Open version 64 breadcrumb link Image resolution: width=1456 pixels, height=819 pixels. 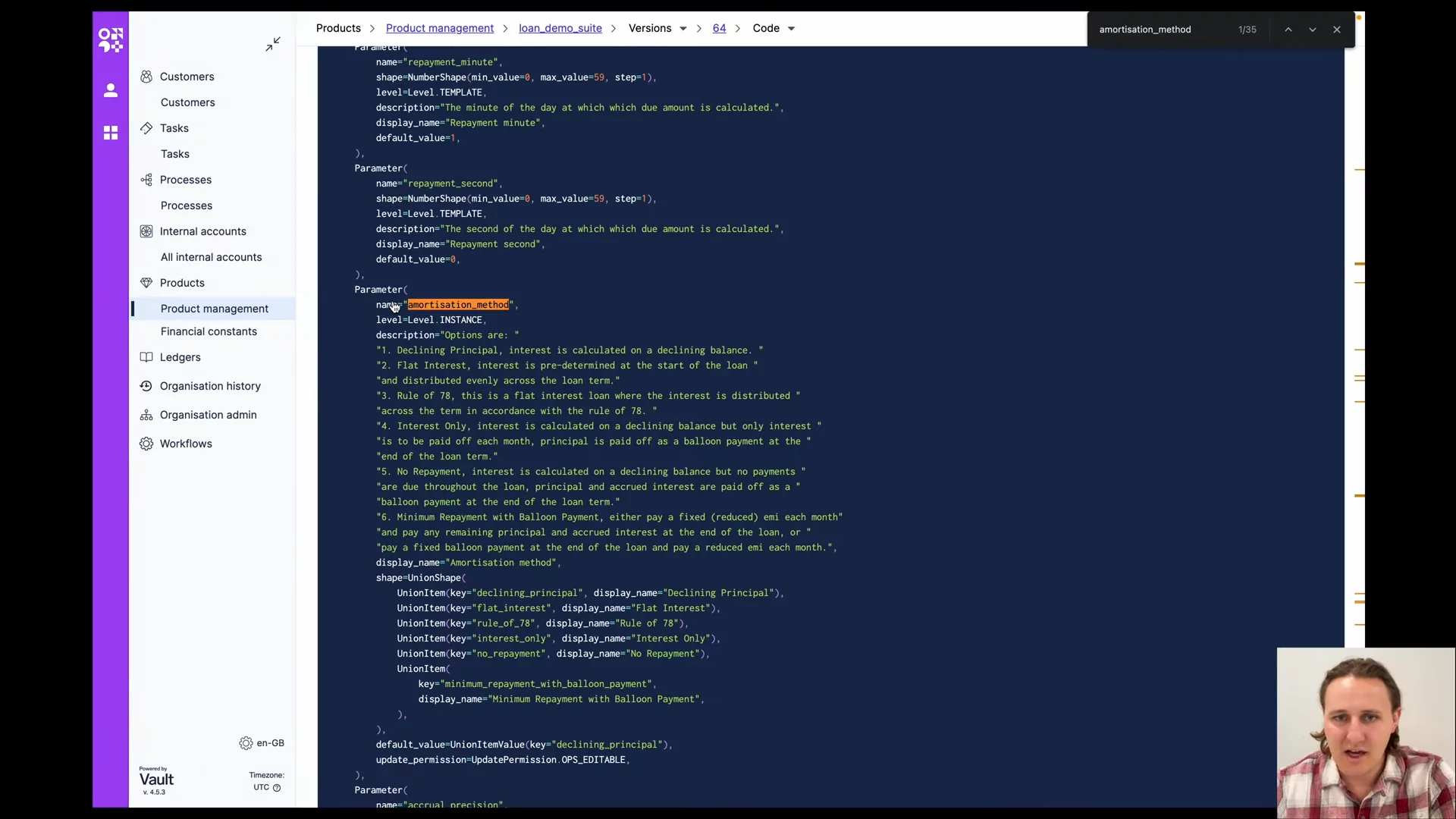click(719, 28)
